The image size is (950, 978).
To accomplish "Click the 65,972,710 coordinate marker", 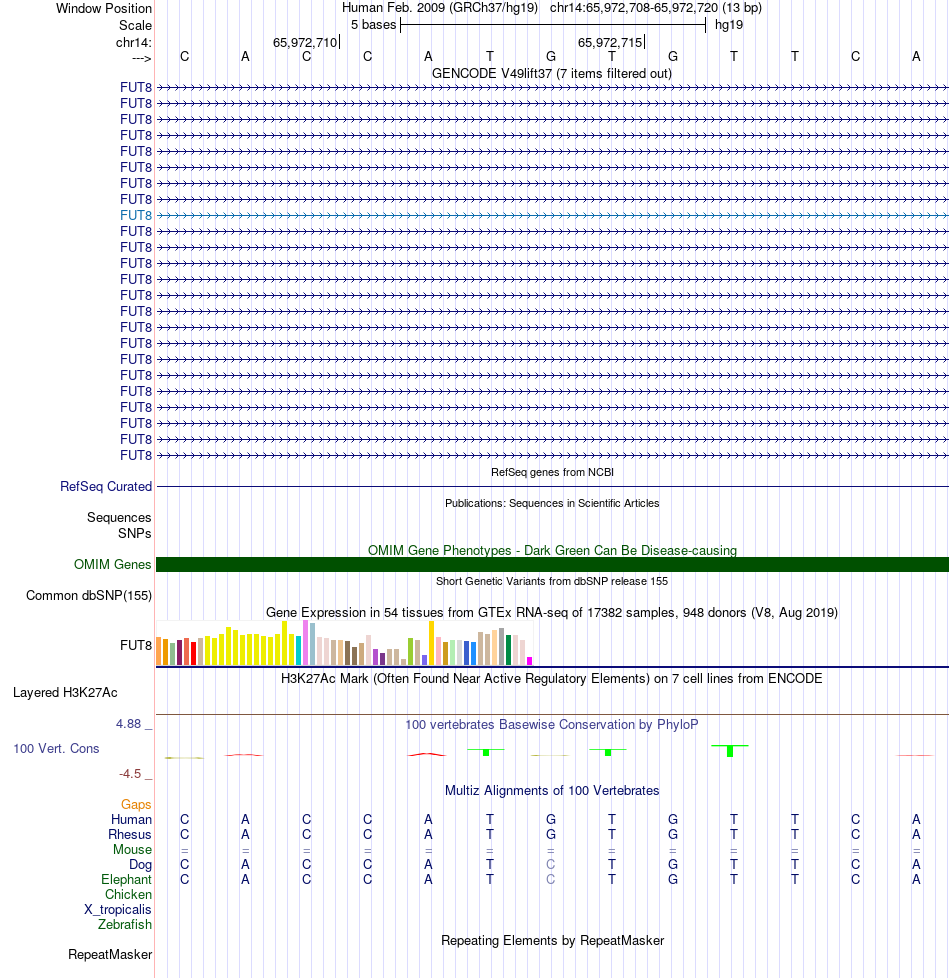I will 304,42.
